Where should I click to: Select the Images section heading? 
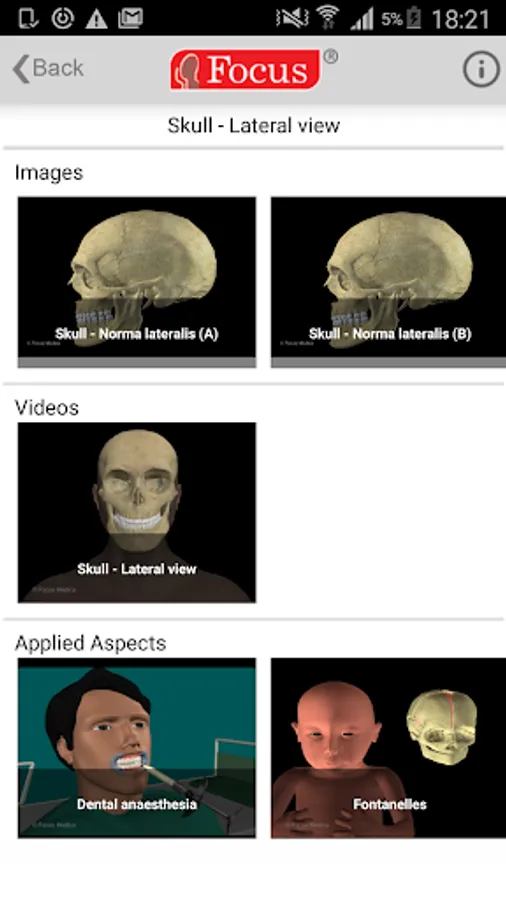49,173
